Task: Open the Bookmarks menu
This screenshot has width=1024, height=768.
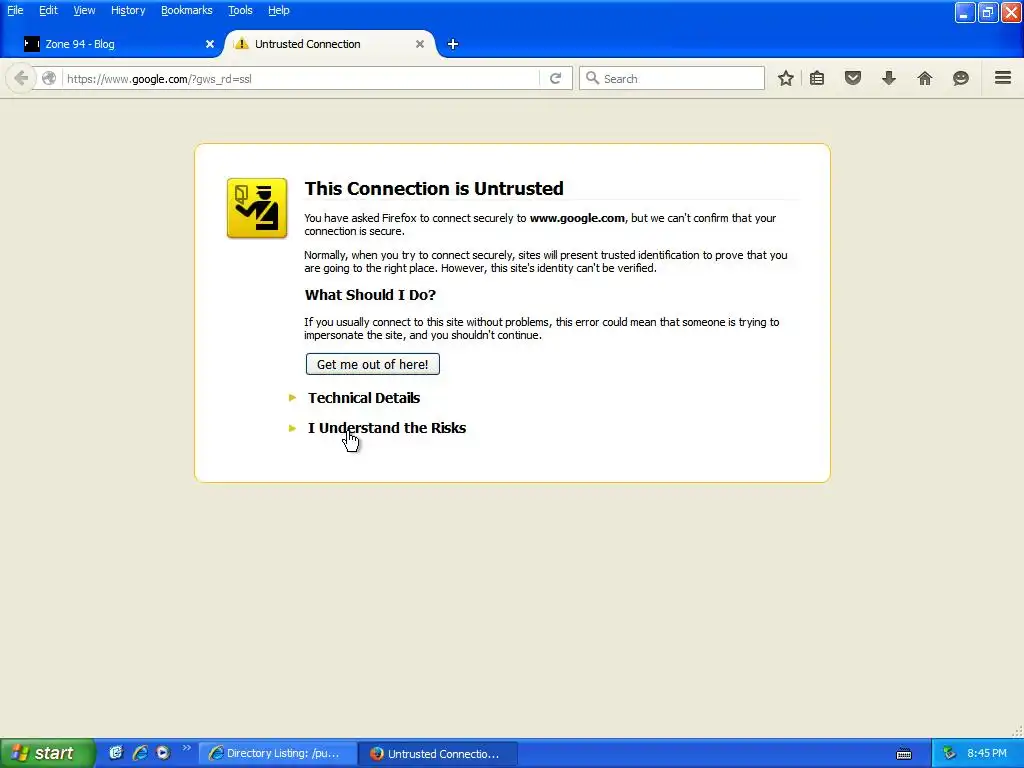Action: [x=187, y=10]
